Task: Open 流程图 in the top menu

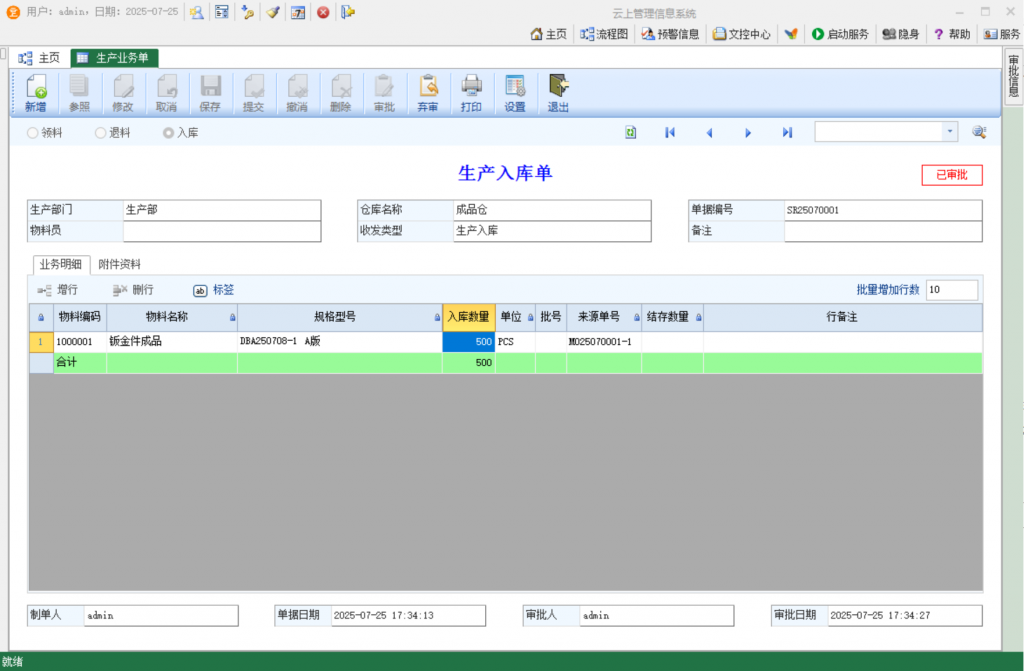Action: pos(604,34)
